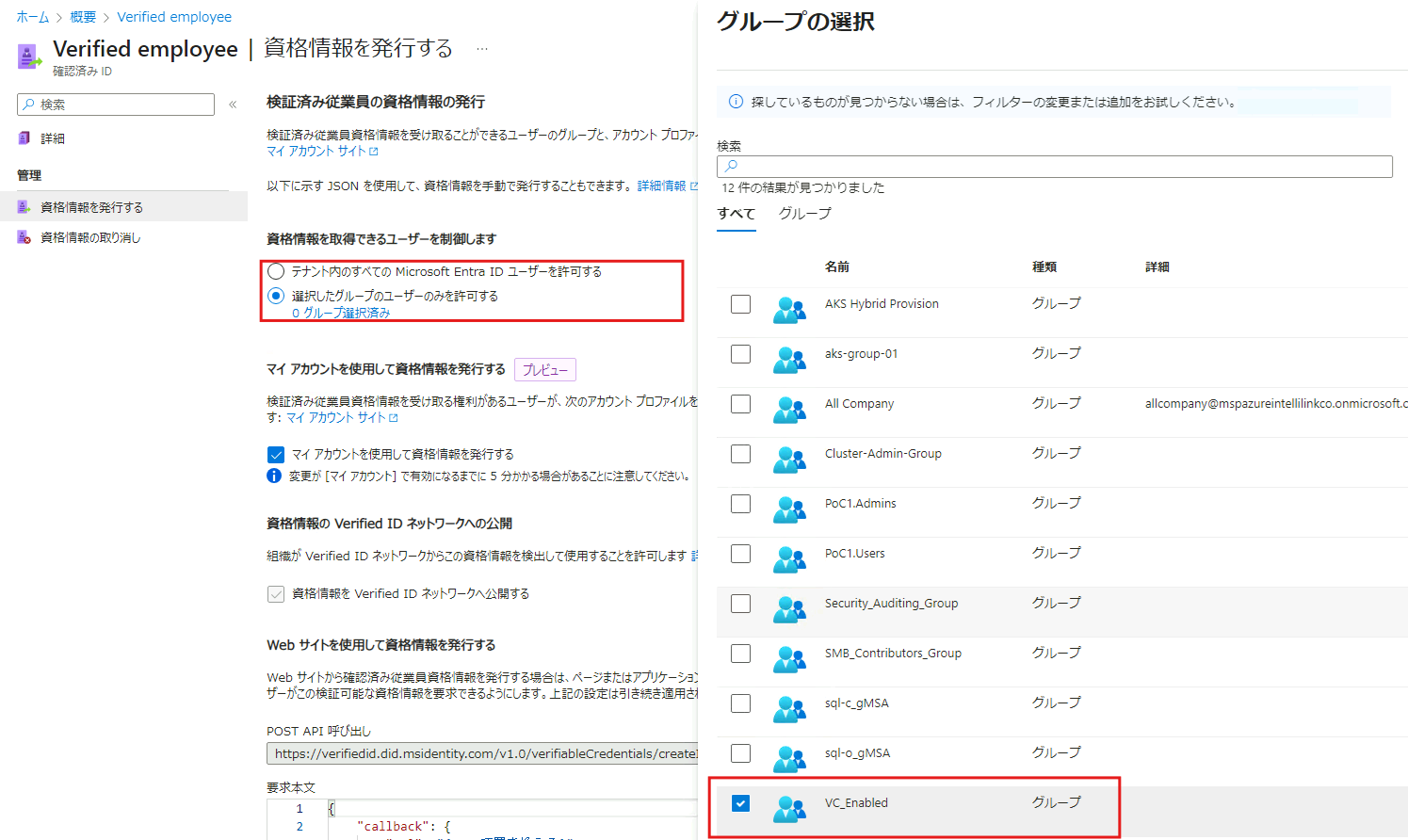
Task: Click the aks-group-01 group icon
Action: (789, 360)
